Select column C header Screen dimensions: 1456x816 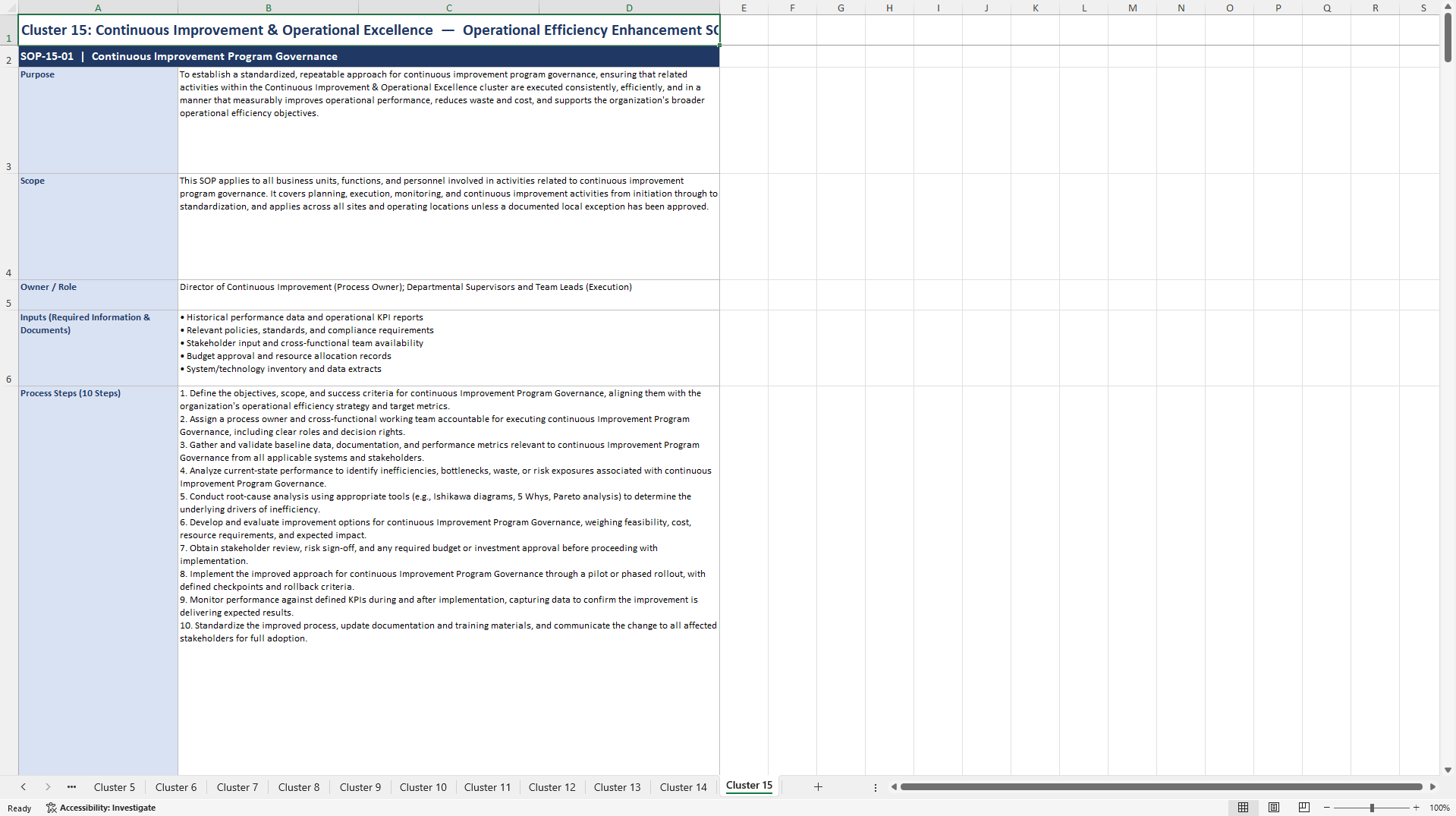tap(448, 8)
